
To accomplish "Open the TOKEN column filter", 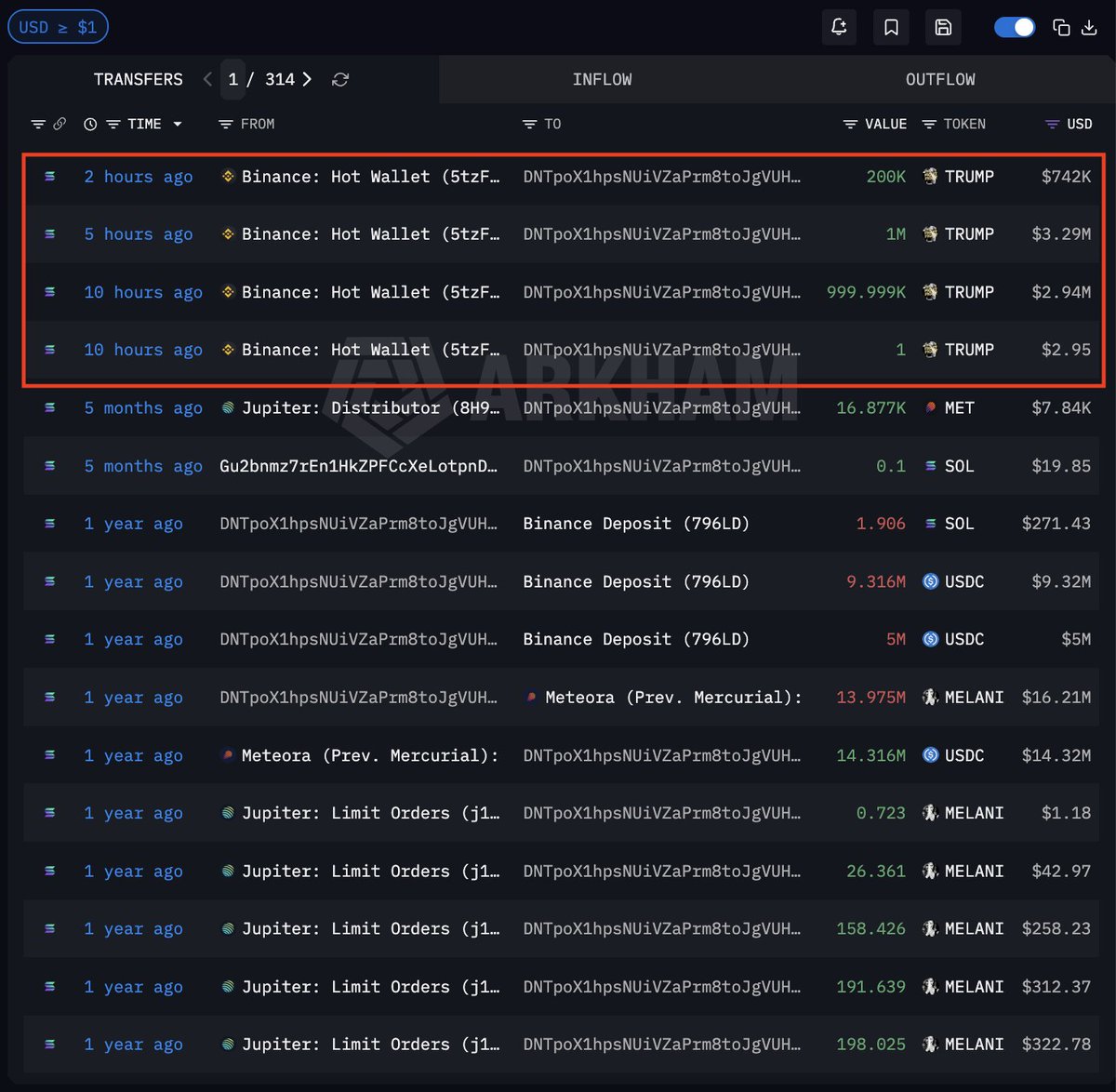I will tap(929, 124).
